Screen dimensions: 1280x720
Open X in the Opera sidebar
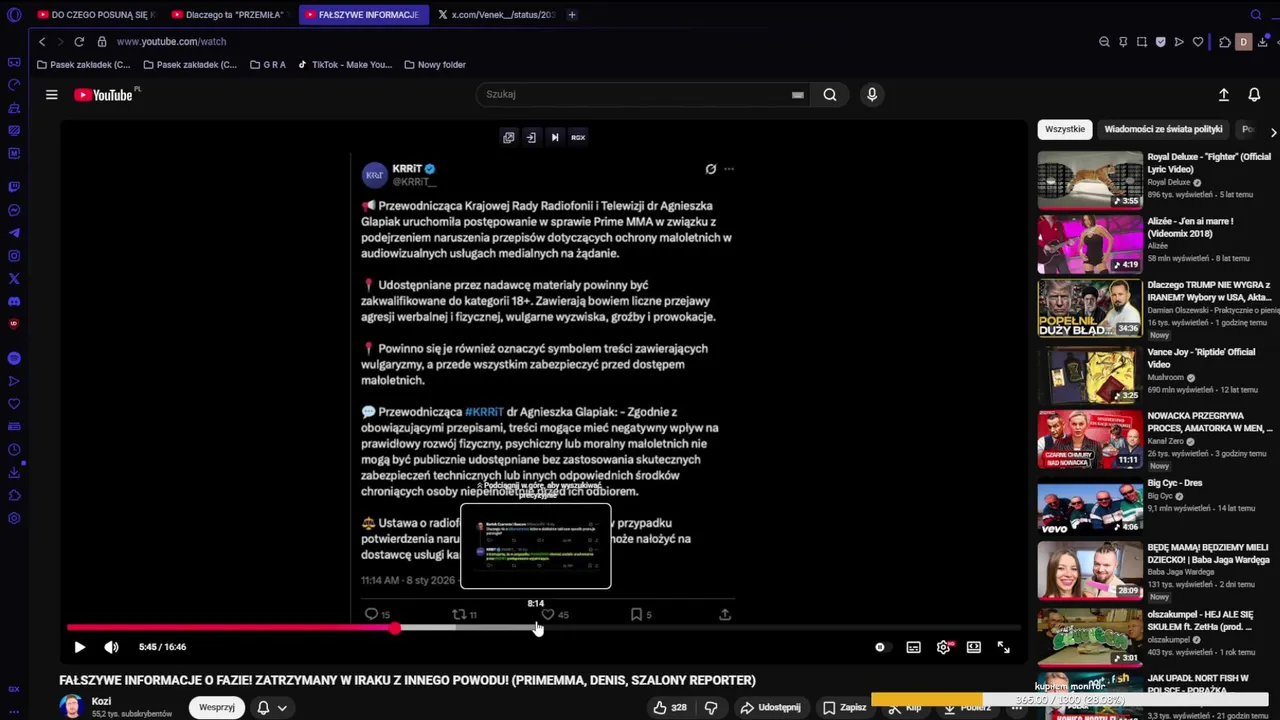[x=14, y=279]
